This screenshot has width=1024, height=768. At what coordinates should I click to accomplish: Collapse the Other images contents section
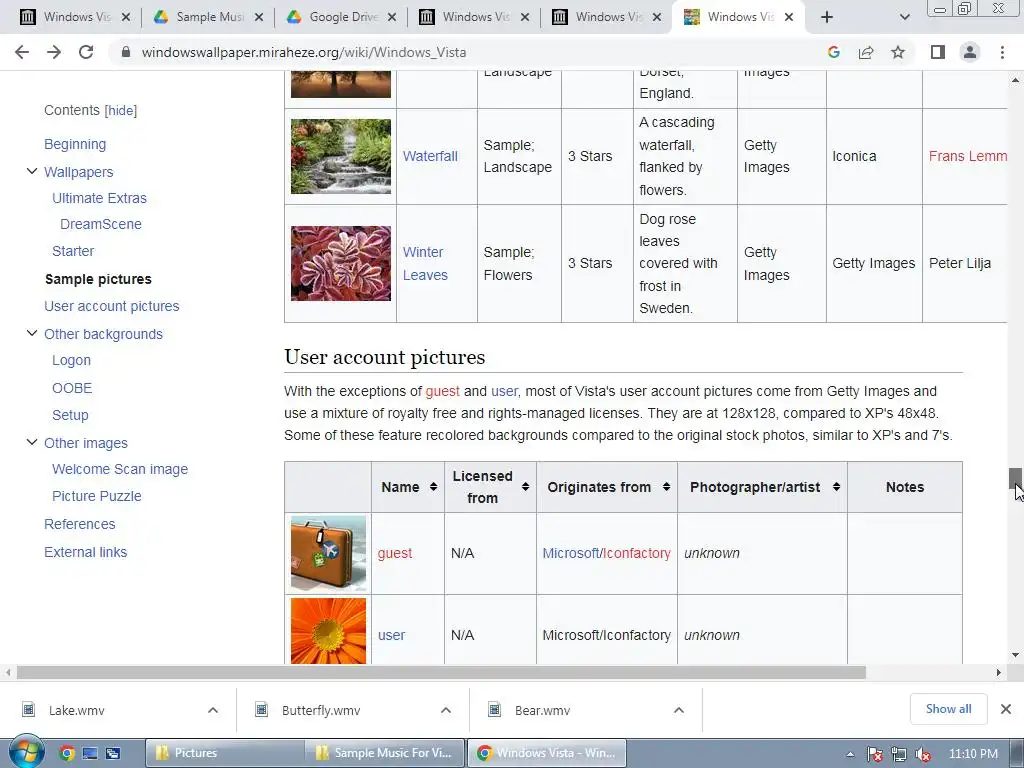[x=31, y=442]
